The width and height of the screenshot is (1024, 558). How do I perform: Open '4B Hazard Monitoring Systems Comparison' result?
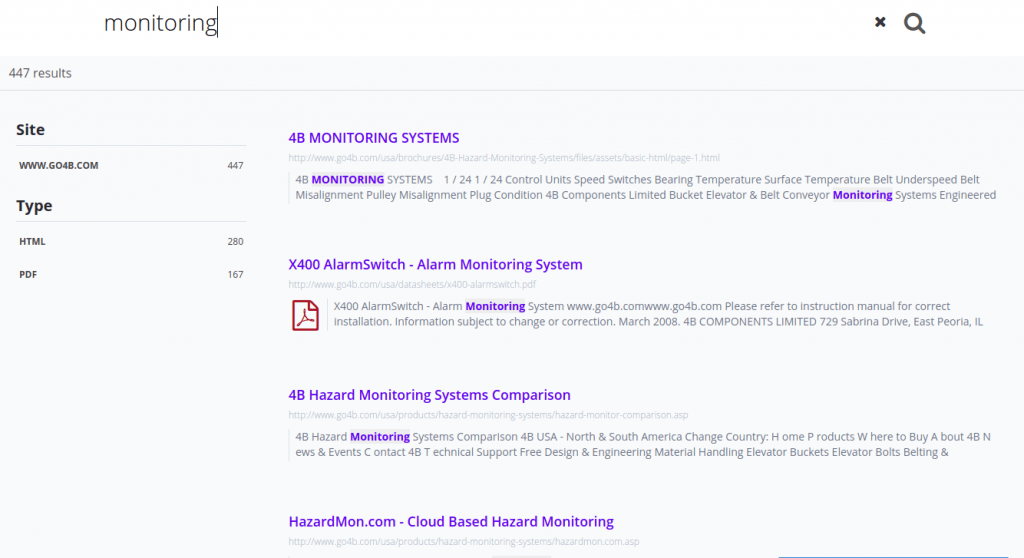coord(430,395)
